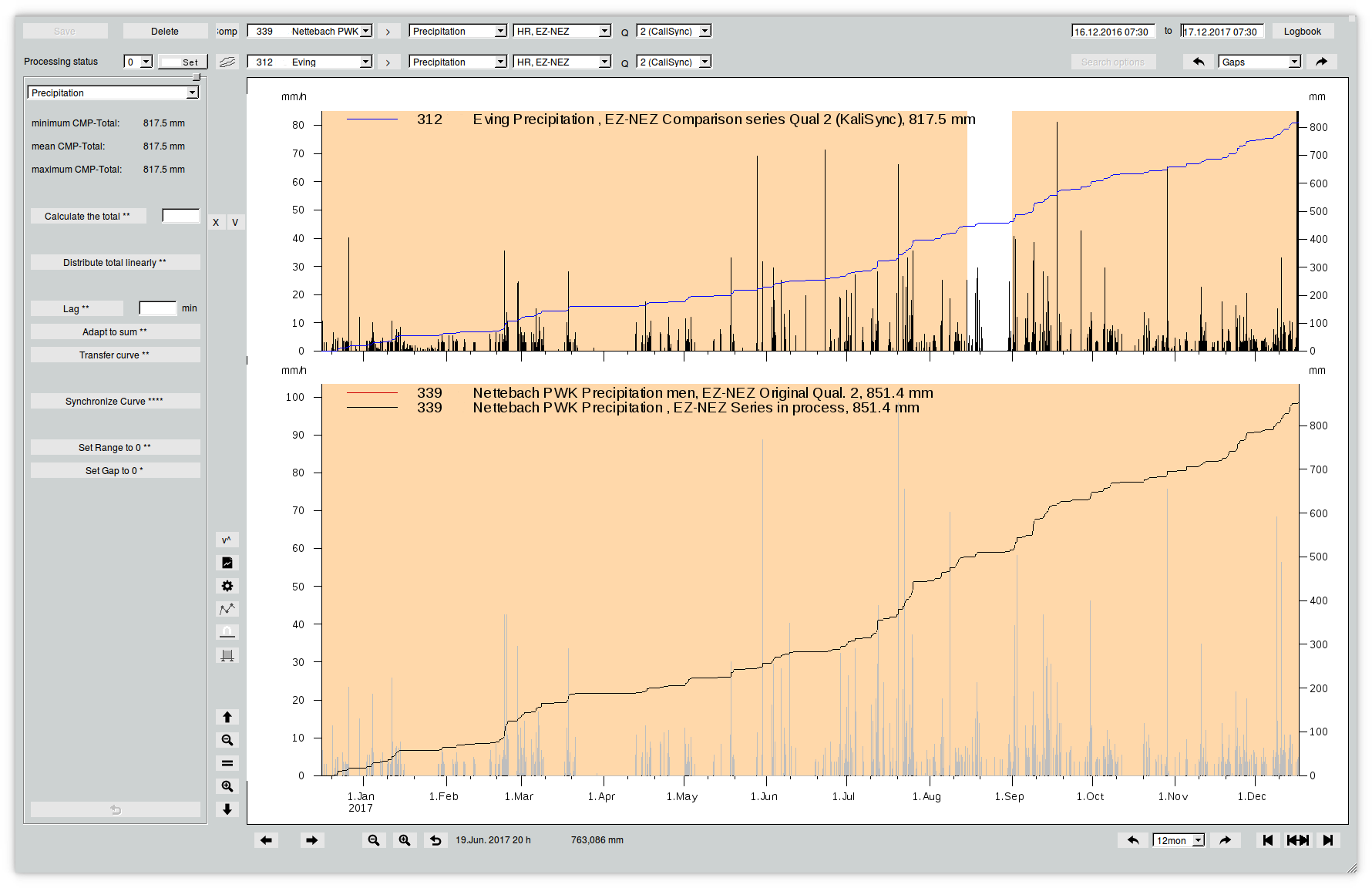Jump to first period with skip-start icon

(x=1267, y=840)
